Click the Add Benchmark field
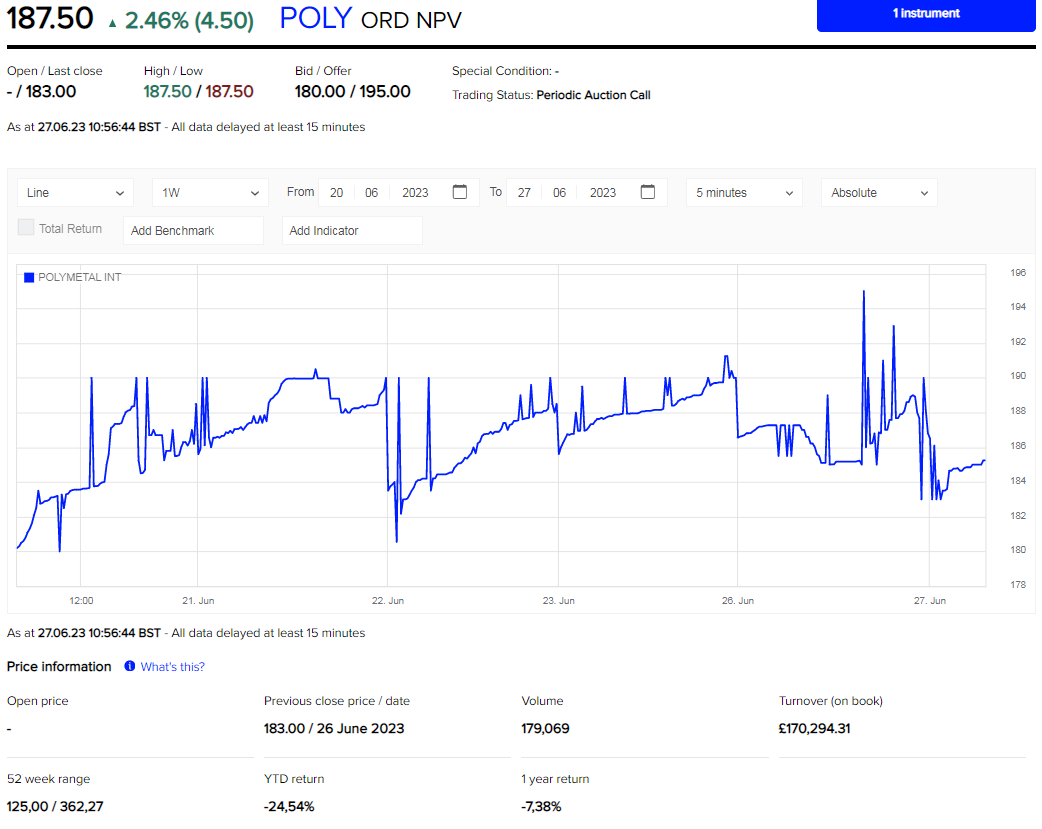This screenshot has width=1042, height=829. [x=193, y=231]
